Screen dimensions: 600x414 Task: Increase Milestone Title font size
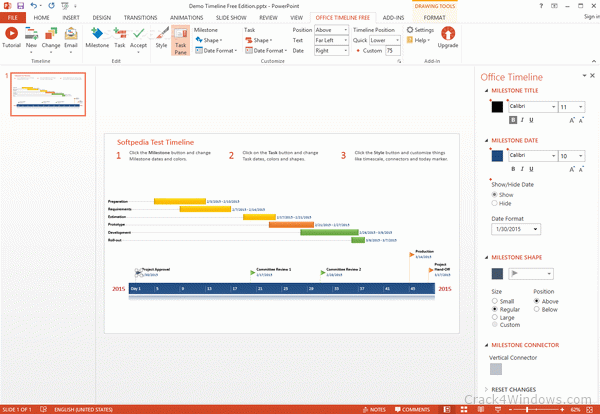pyautogui.click(x=572, y=120)
